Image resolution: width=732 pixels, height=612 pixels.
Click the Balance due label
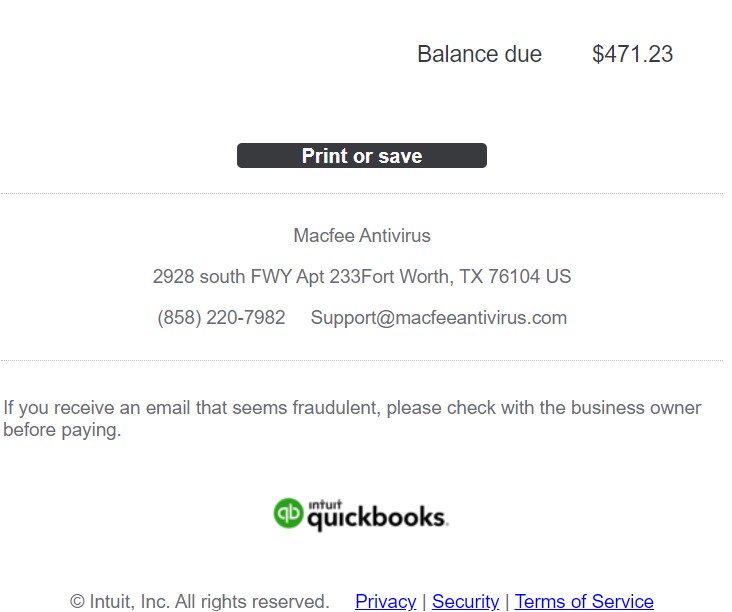click(x=479, y=54)
